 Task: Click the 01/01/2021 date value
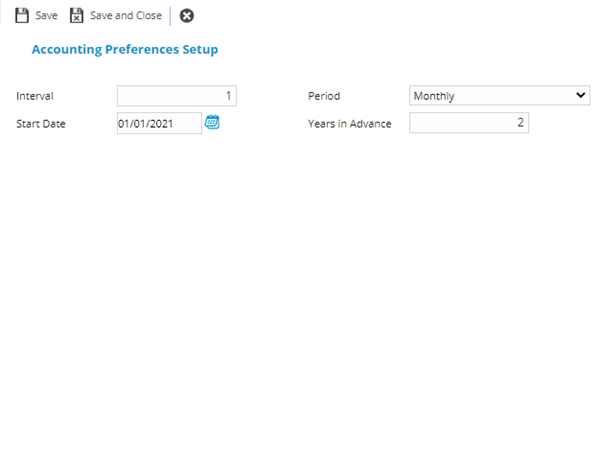pyautogui.click(x=146, y=123)
